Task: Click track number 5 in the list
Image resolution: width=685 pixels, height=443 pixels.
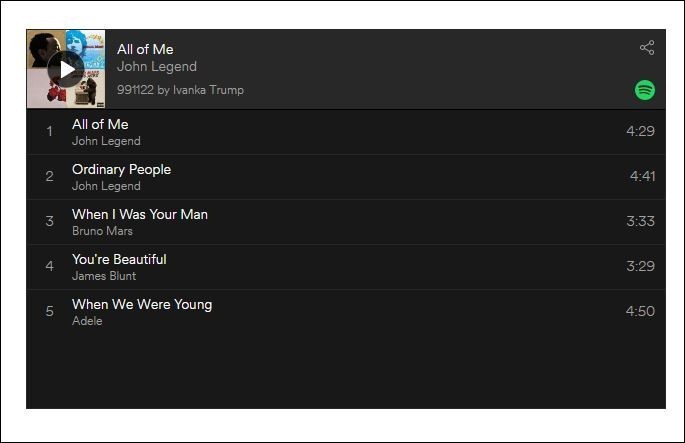Action: point(49,311)
